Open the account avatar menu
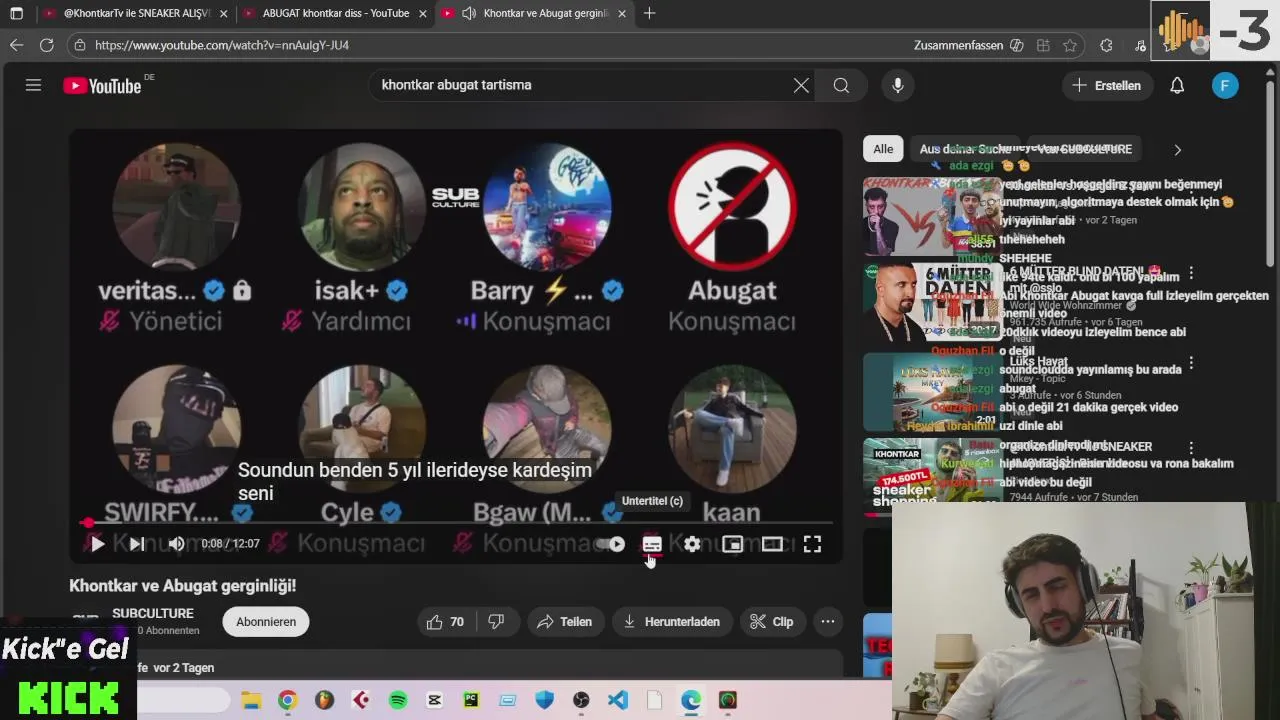 click(x=1225, y=85)
